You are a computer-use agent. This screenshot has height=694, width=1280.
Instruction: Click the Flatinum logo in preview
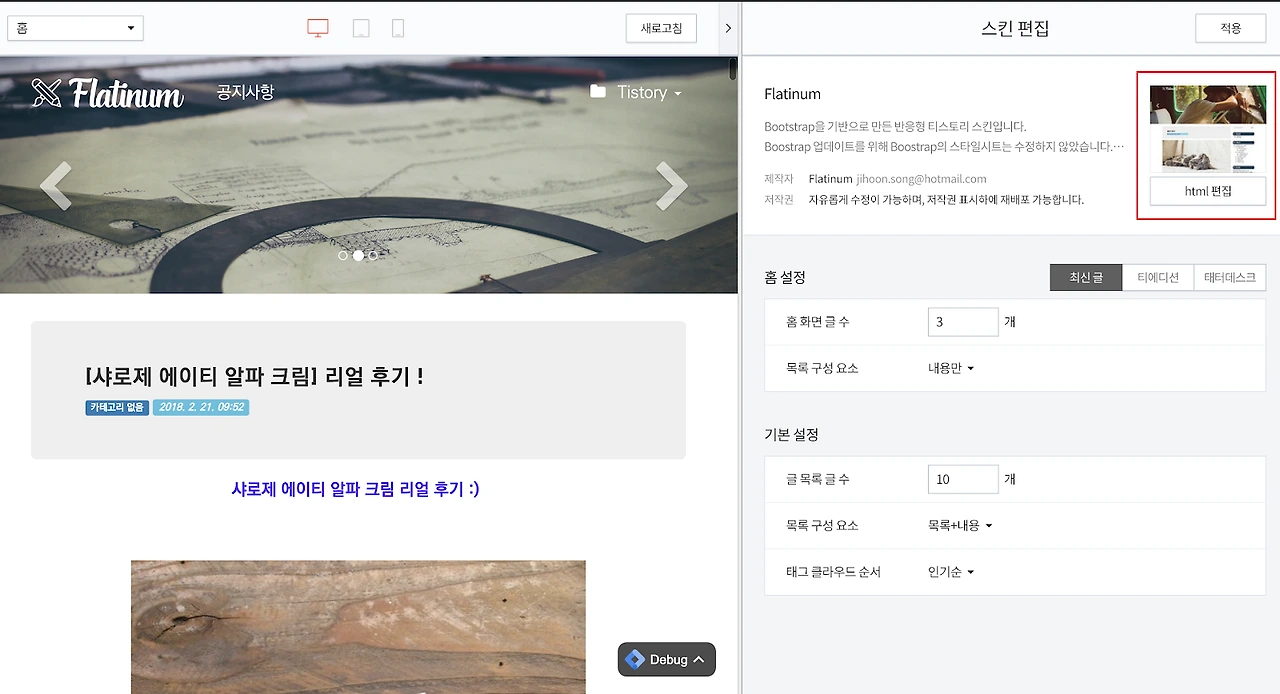click(x=107, y=93)
